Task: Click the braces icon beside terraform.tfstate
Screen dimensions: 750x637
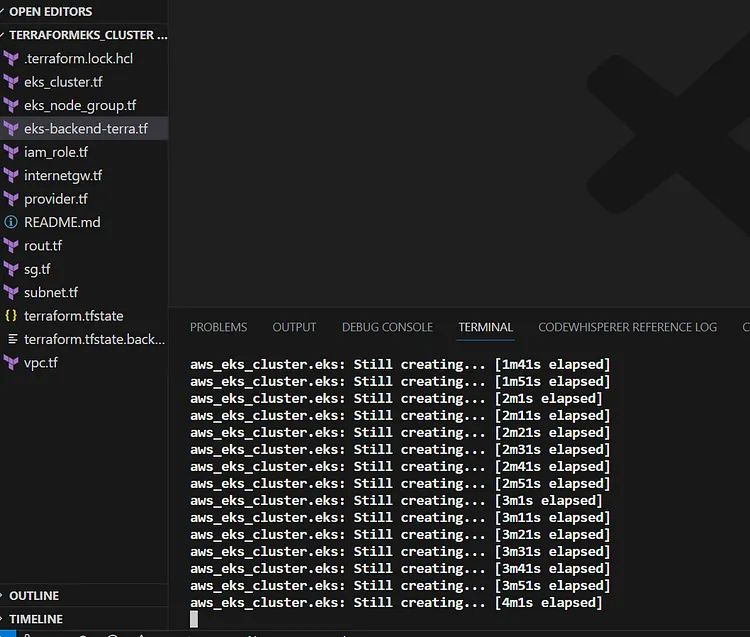Action: coord(11,316)
